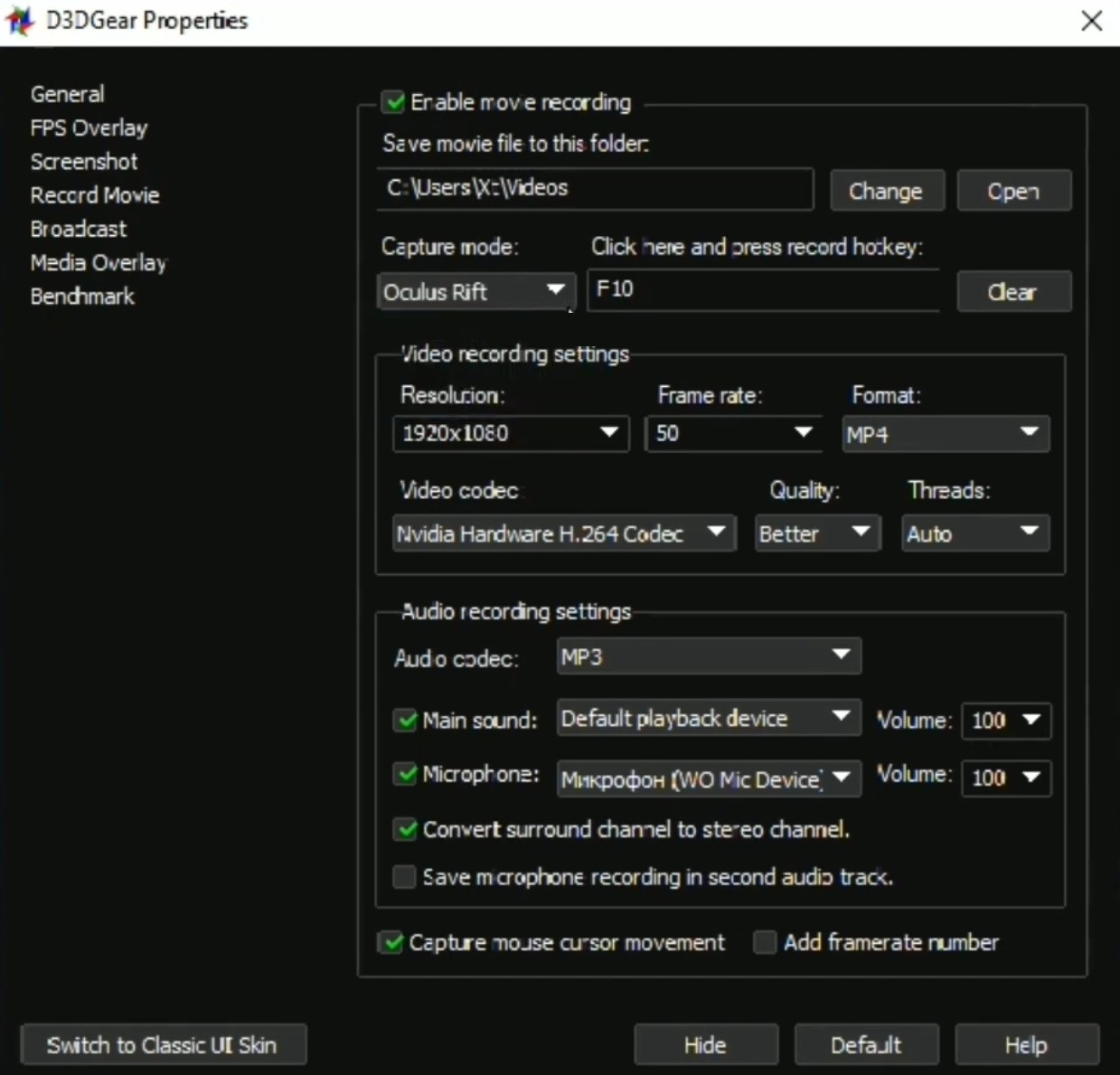Click the record hotkey field showing F10
1120x1075 pixels.
[x=764, y=289]
